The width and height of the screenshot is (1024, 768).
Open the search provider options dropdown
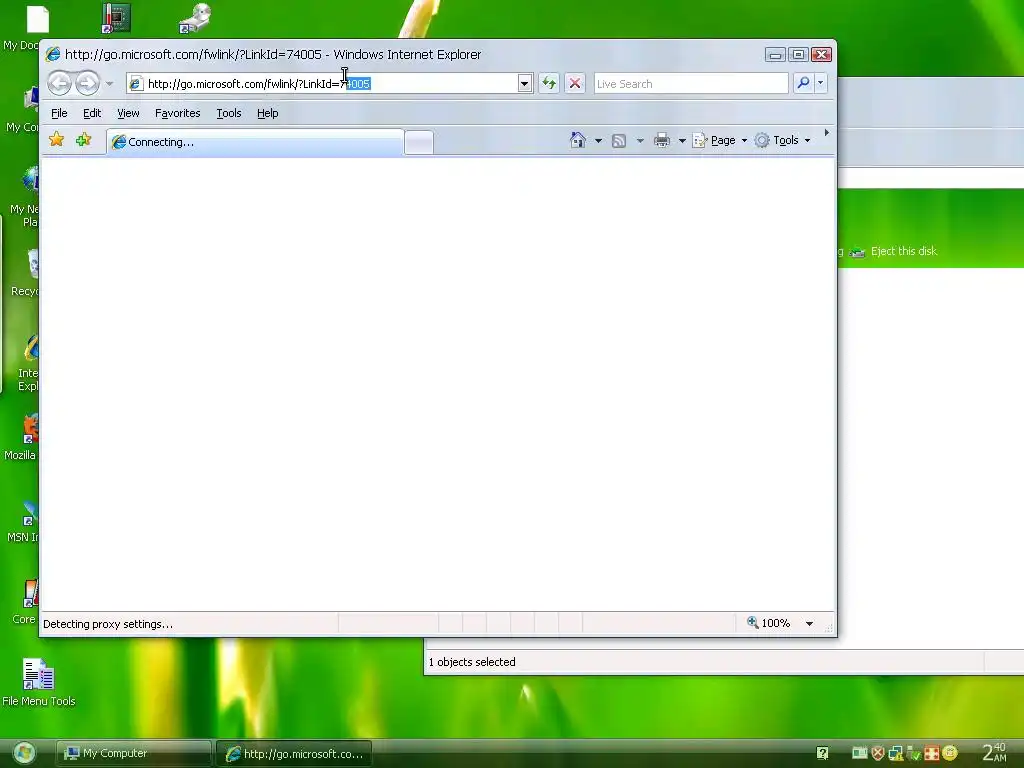pyautogui.click(x=821, y=83)
